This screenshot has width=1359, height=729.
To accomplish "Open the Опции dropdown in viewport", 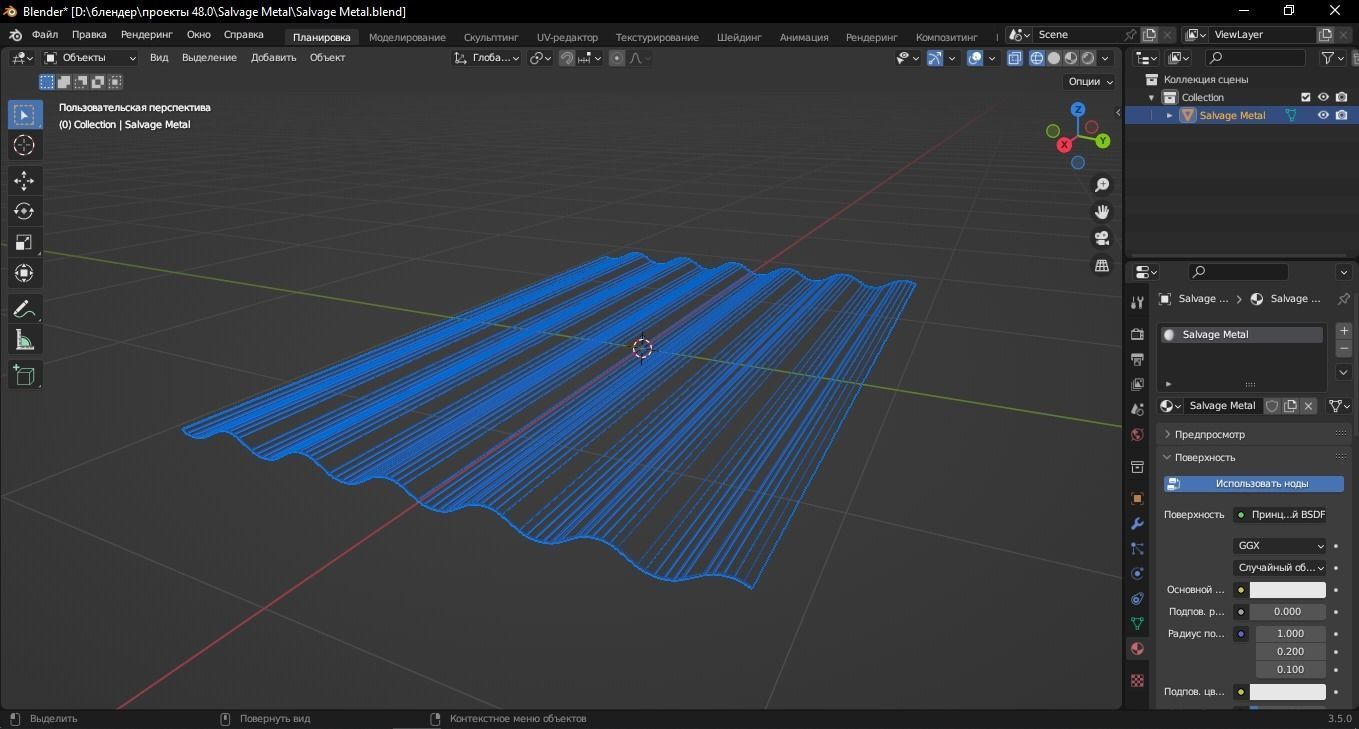I will click(1090, 82).
